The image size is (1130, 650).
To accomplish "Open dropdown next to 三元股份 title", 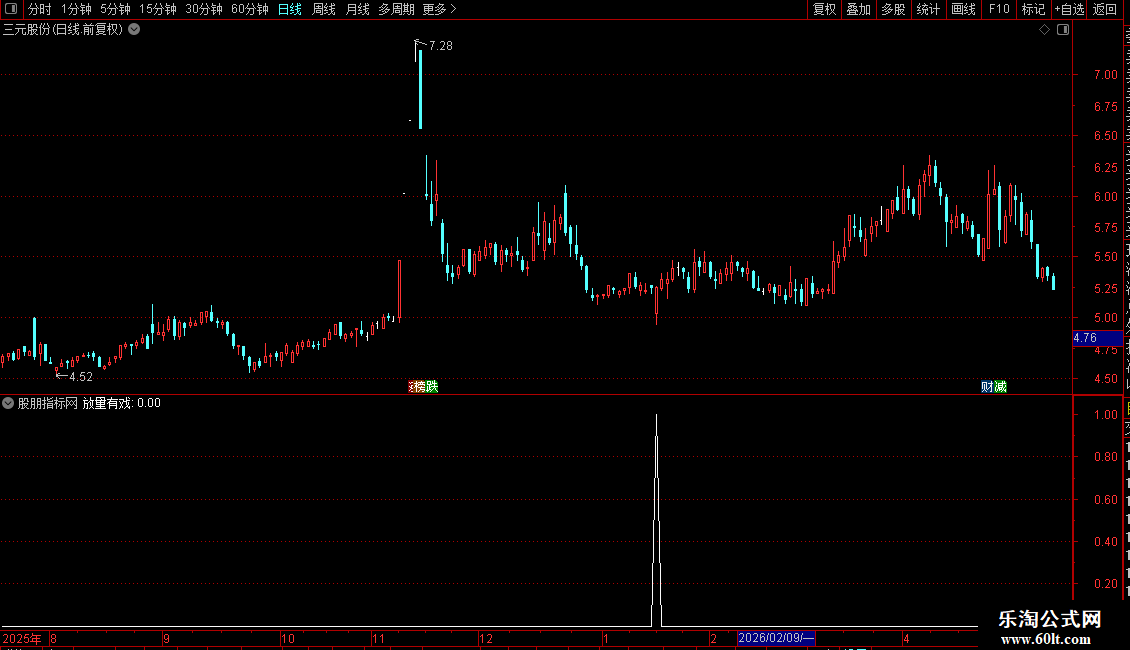I will [x=134, y=30].
